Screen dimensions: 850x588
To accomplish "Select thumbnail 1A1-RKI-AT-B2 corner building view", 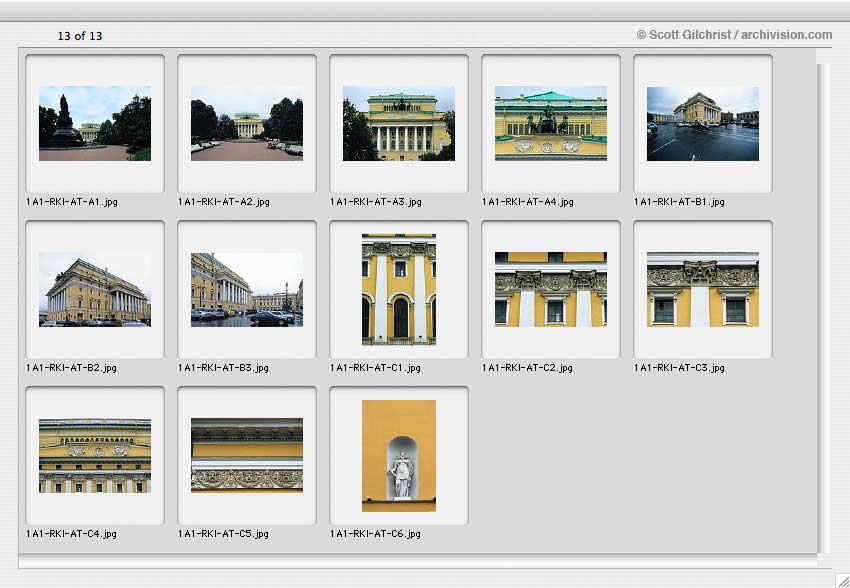I will (95, 289).
